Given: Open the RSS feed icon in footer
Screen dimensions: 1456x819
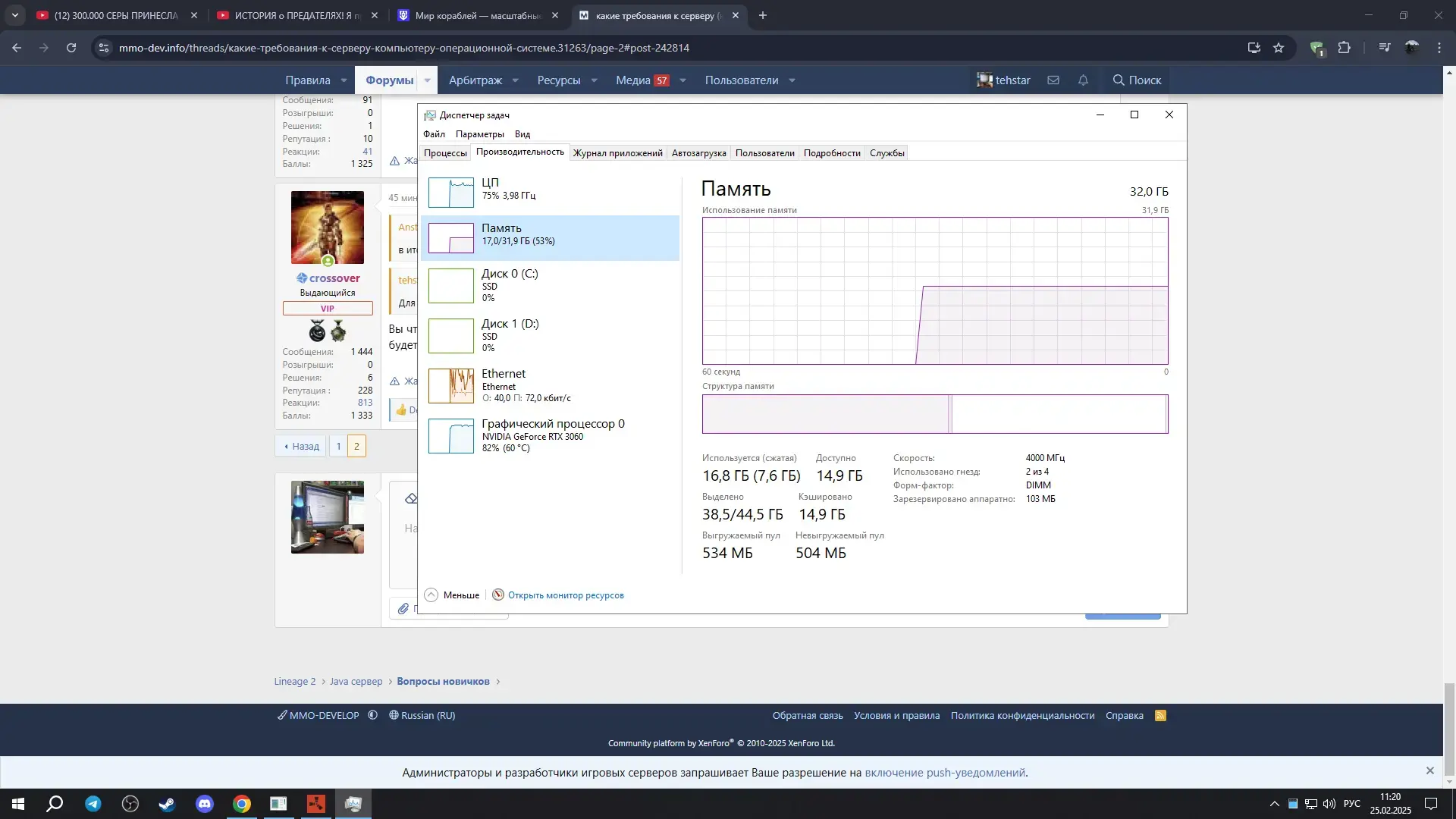Looking at the screenshot, I should coord(1160,715).
